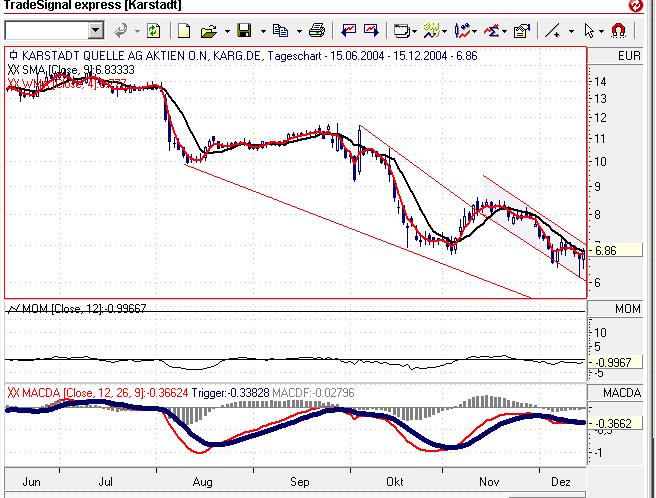Screen dimensions: 656x498
Task: Click the open folder icon
Action: (208, 31)
